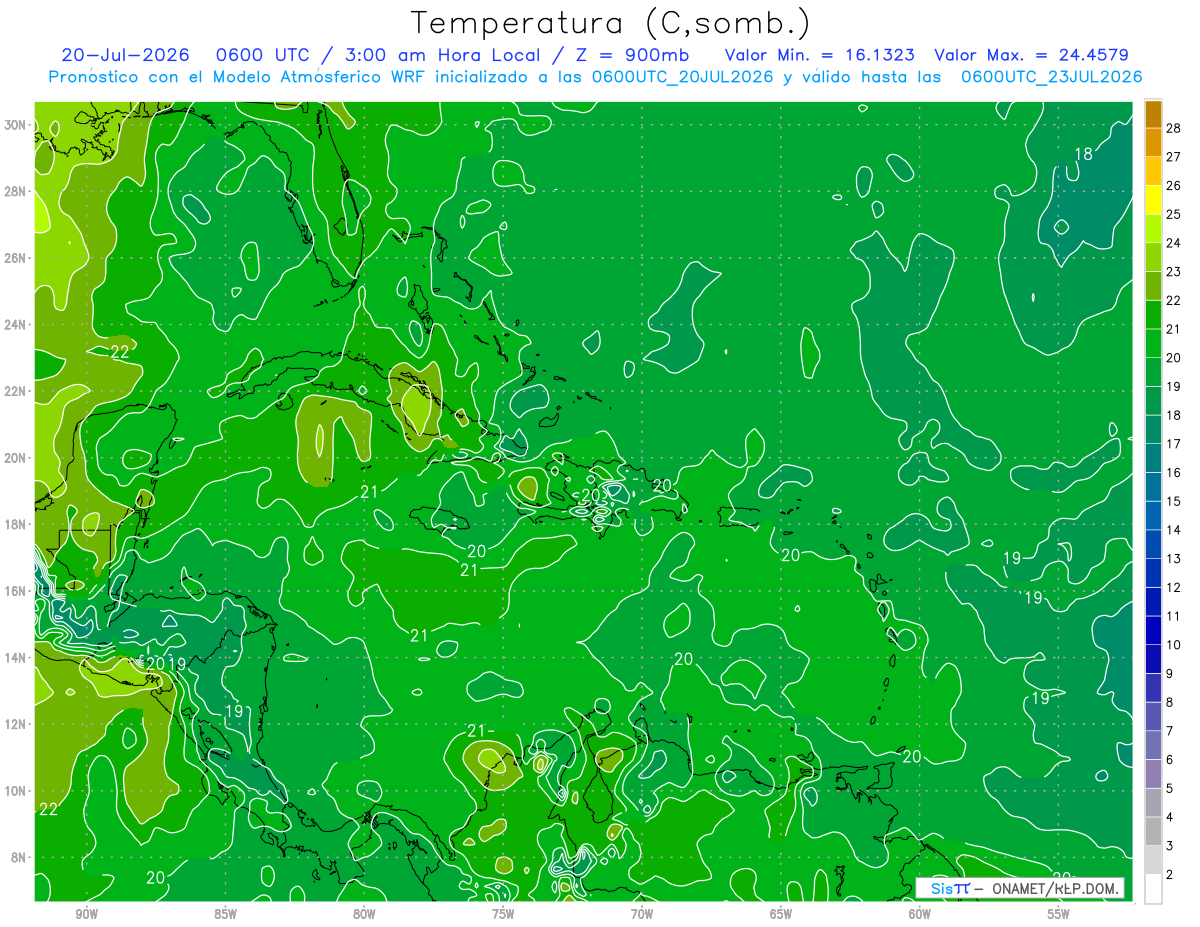Click the '90W' longitude axis label
The image size is (1200, 927).
[x=86, y=913]
